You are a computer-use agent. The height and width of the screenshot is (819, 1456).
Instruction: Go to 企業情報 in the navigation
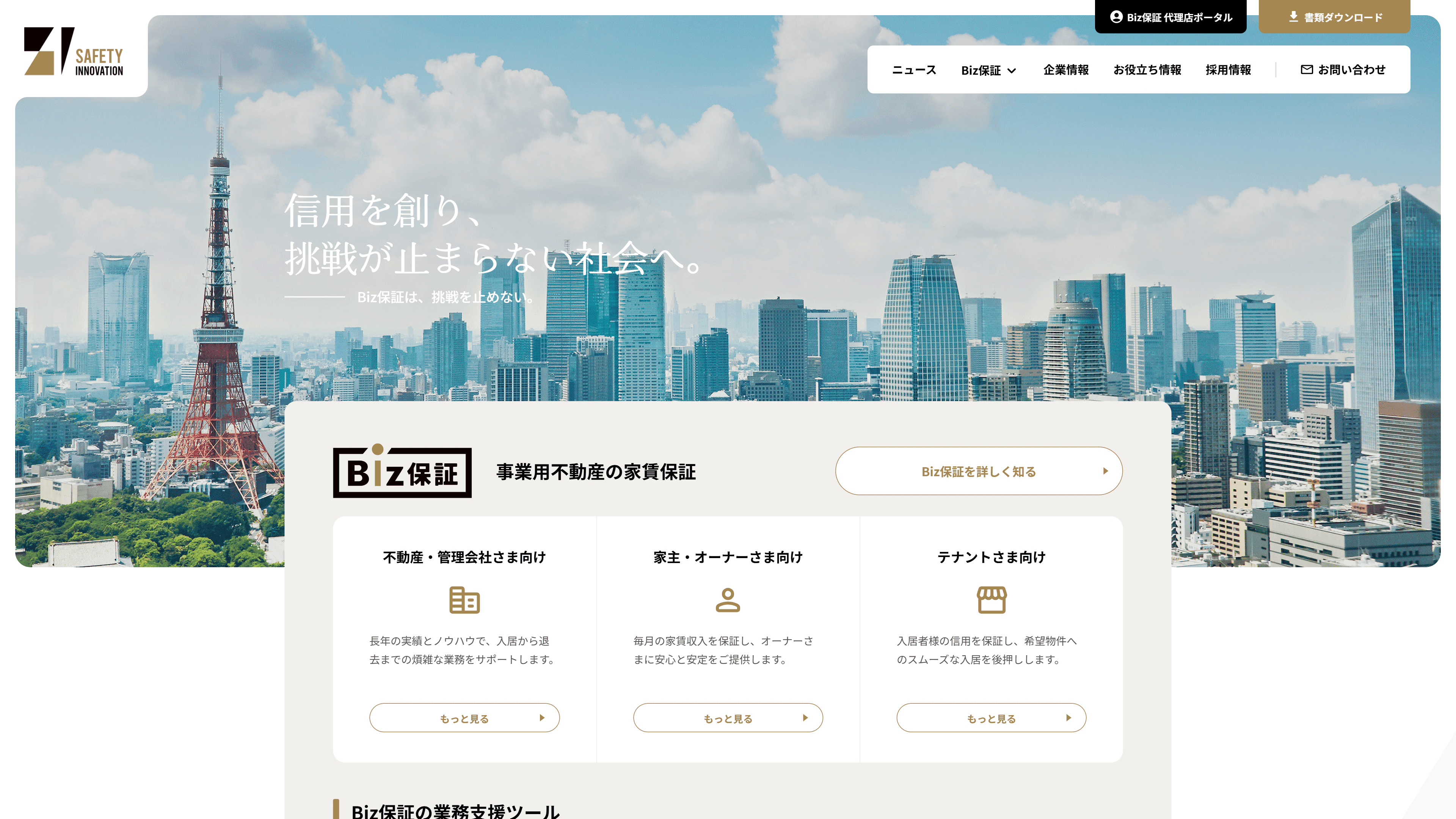1065,70
